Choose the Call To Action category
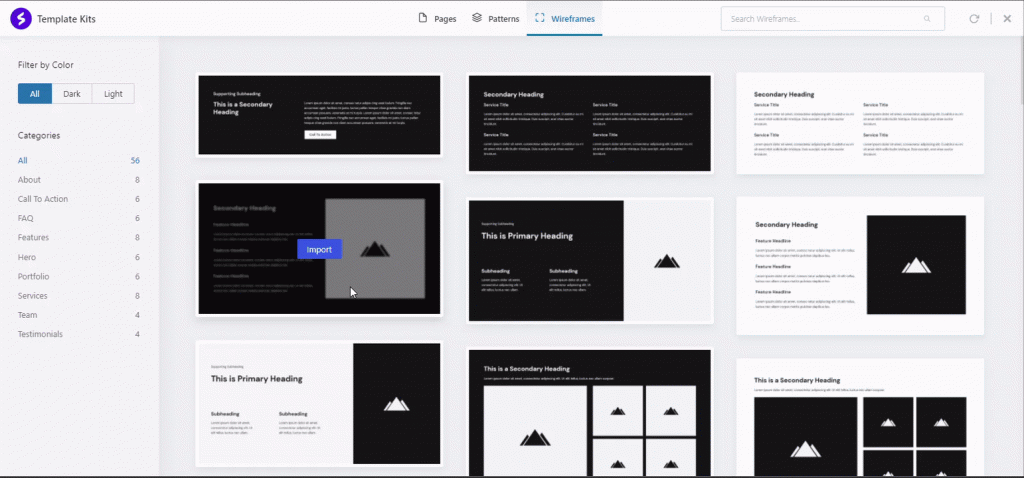Image resolution: width=1024 pixels, height=478 pixels. (42, 199)
